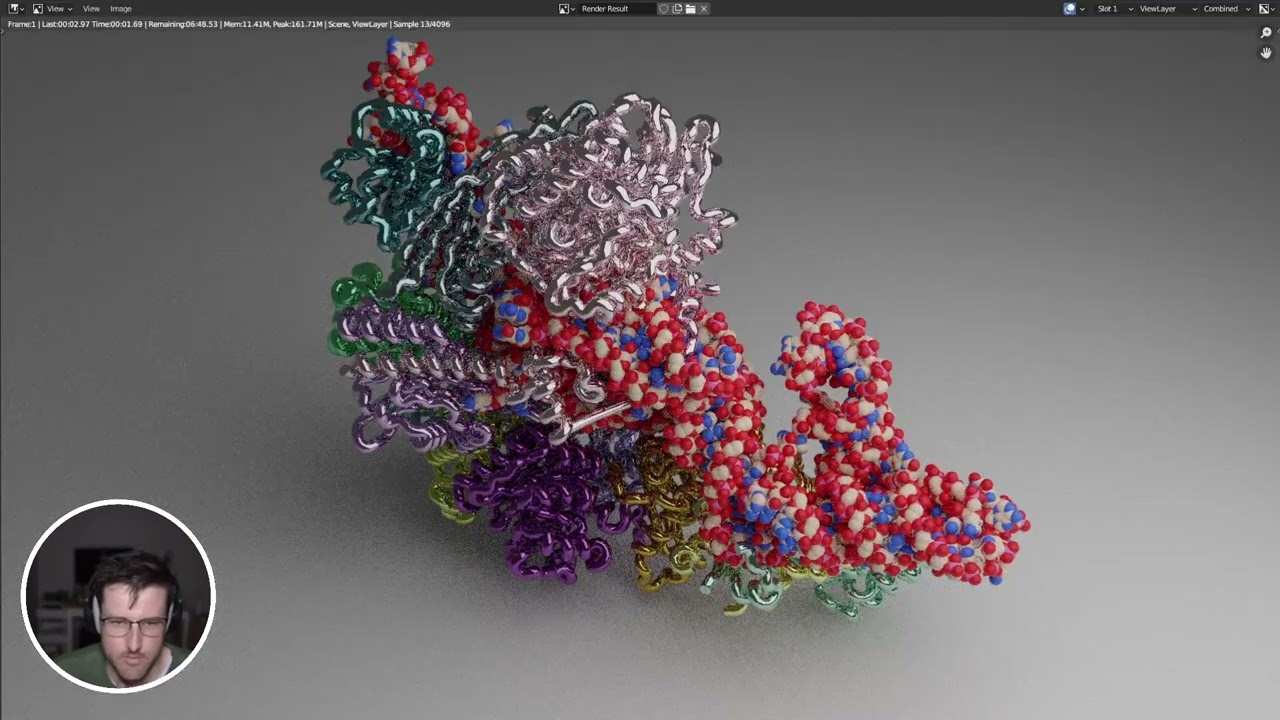Open the Image menu

coord(121,8)
